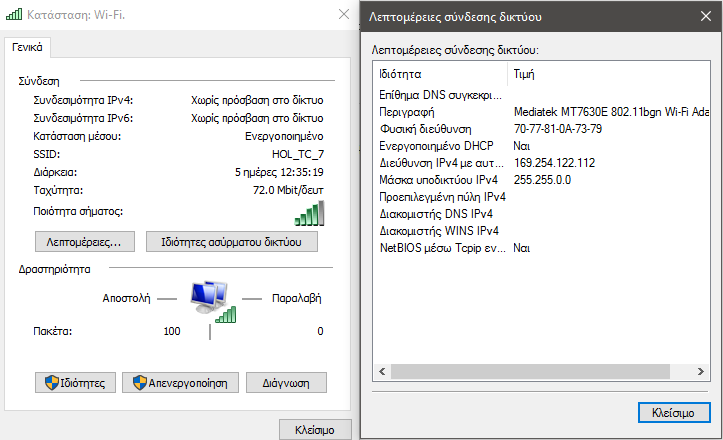The width and height of the screenshot is (723, 440).
Task: Click the speed value 72.0 Mbit/δευτ
Action: 288,190
